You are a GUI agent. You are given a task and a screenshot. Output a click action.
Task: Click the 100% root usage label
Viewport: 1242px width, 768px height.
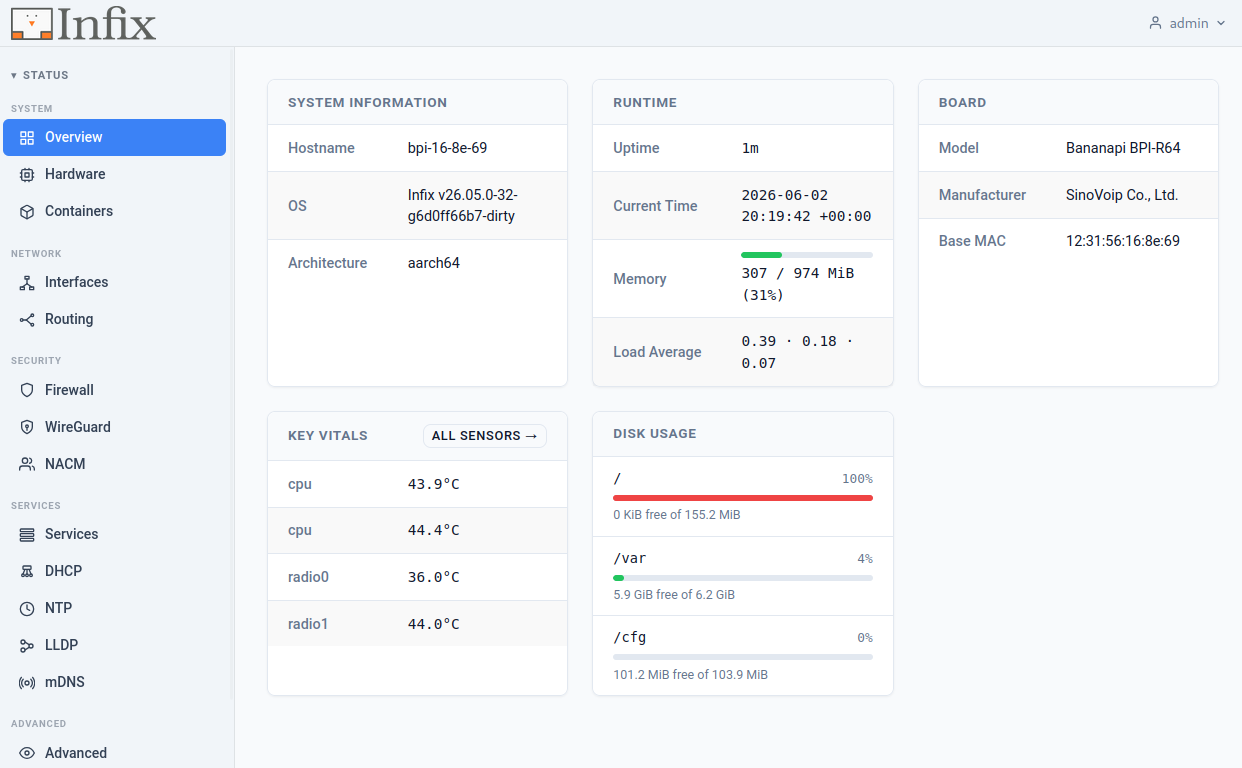(857, 479)
